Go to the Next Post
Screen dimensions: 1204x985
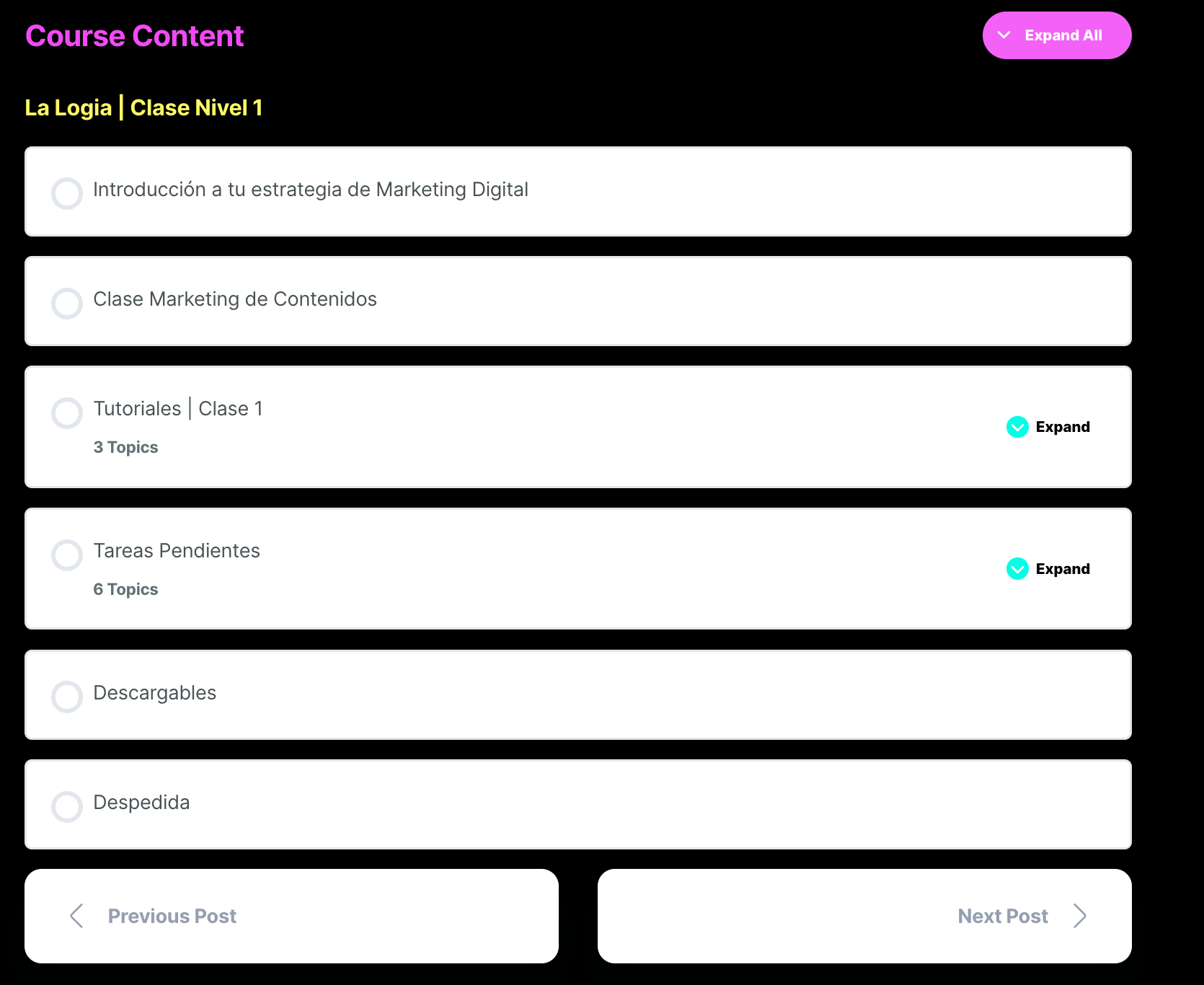point(1002,916)
